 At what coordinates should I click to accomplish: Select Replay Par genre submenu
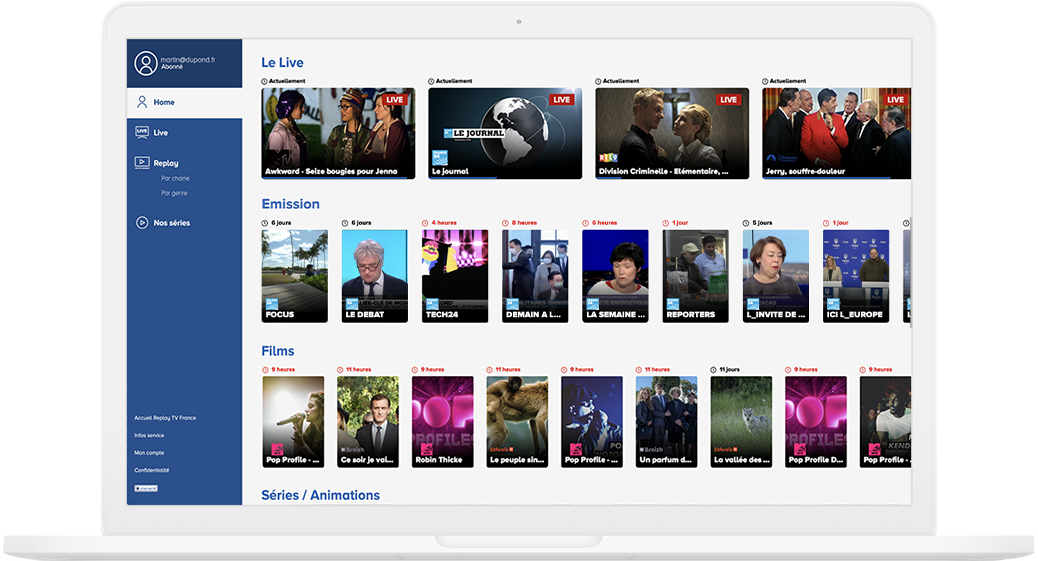point(174,193)
